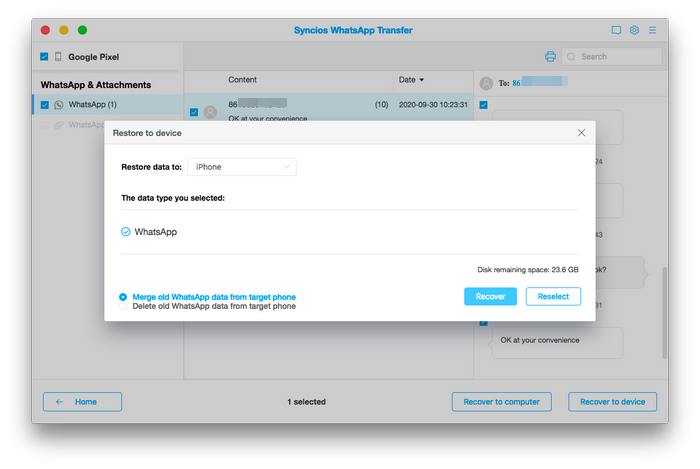
Task: Click the '1 selected' status text
Action: click(306, 402)
